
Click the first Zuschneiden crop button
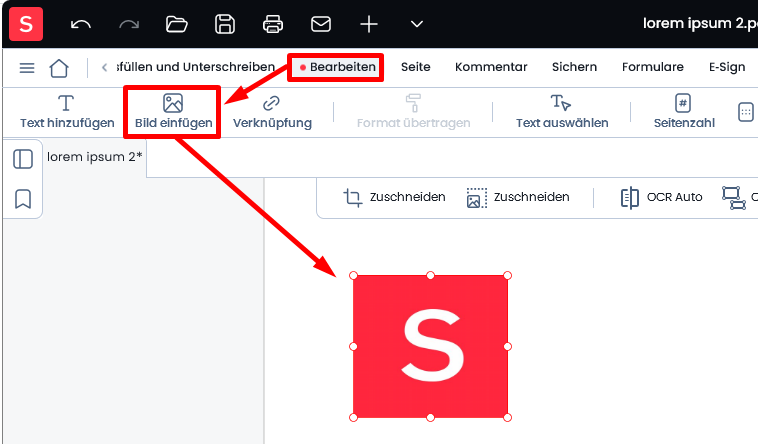[394, 197]
